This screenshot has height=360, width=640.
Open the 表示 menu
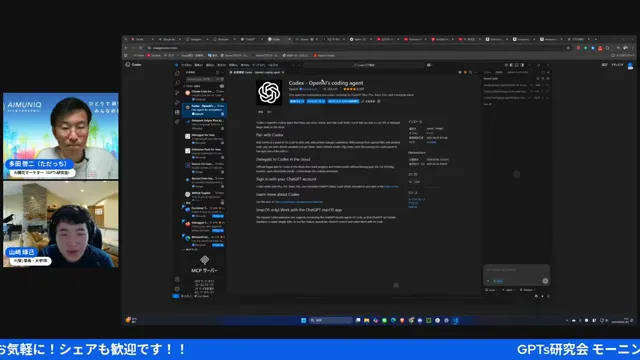pyautogui.click(x=222, y=65)
